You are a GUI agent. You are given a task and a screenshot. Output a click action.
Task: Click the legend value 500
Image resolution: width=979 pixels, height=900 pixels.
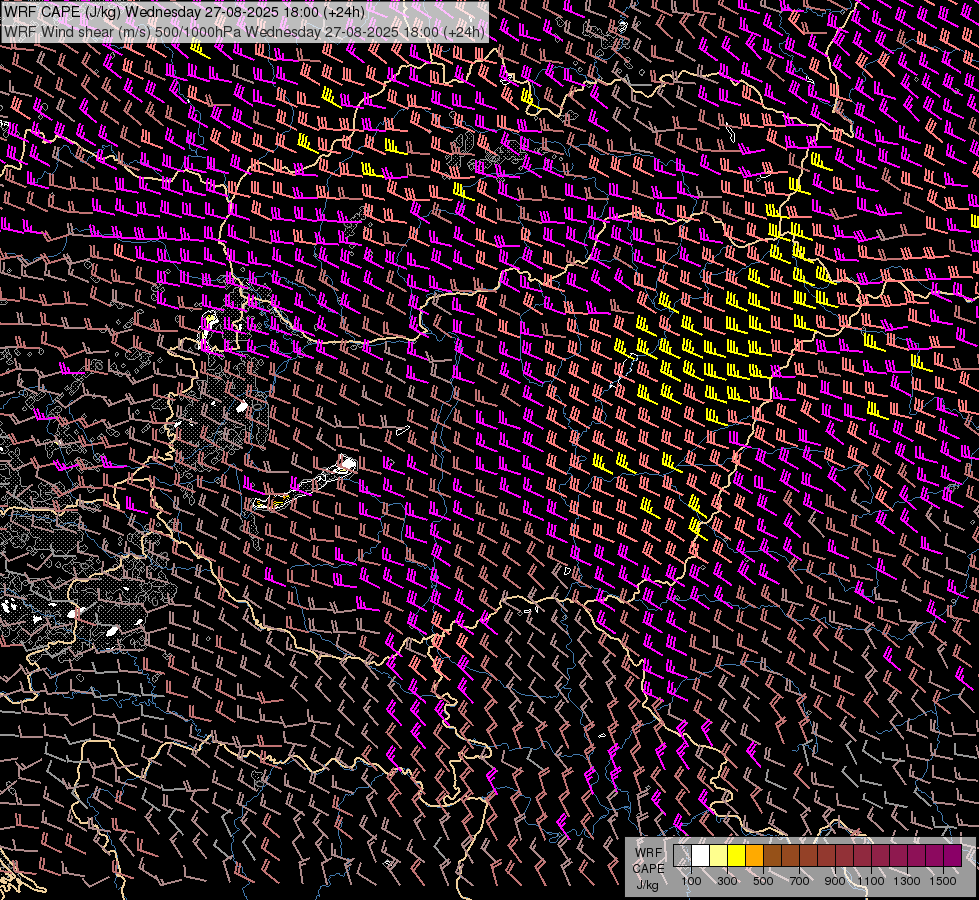pyautogui.click(x=763, y=881)
